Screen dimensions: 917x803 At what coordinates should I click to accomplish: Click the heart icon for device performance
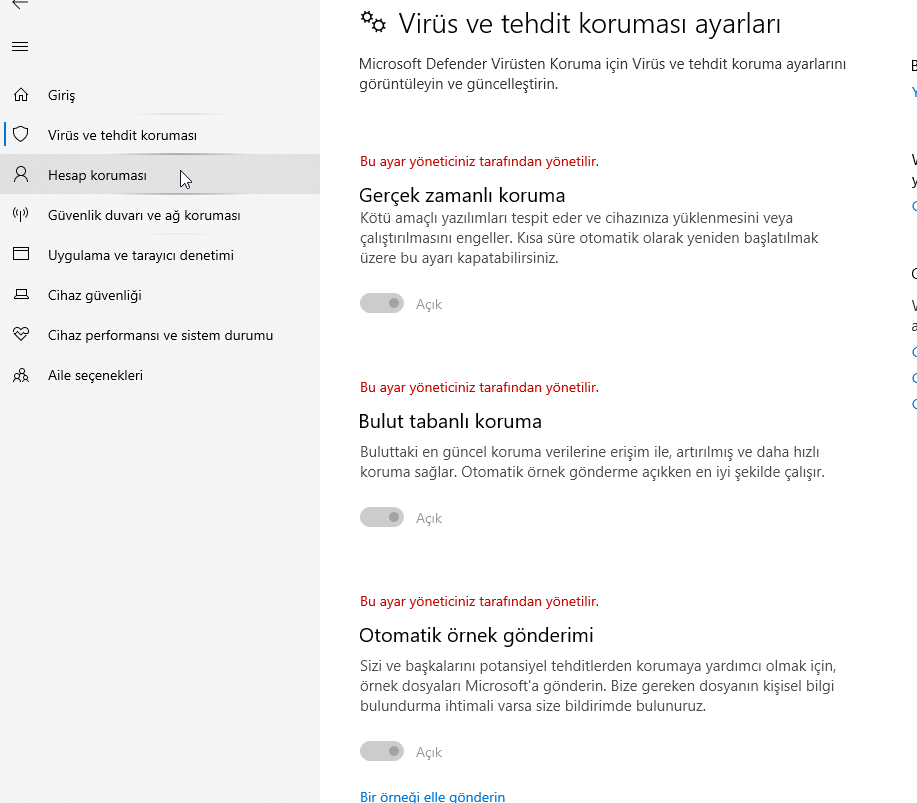click(21, 335)
